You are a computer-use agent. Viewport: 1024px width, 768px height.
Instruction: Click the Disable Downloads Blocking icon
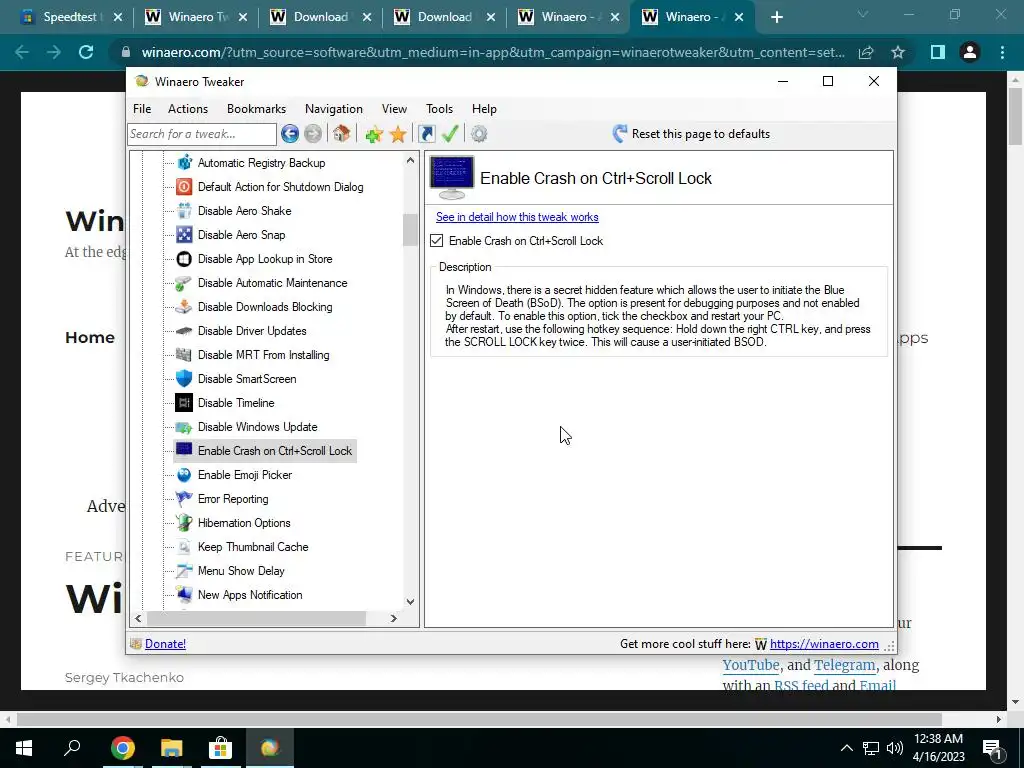(184, 307)
